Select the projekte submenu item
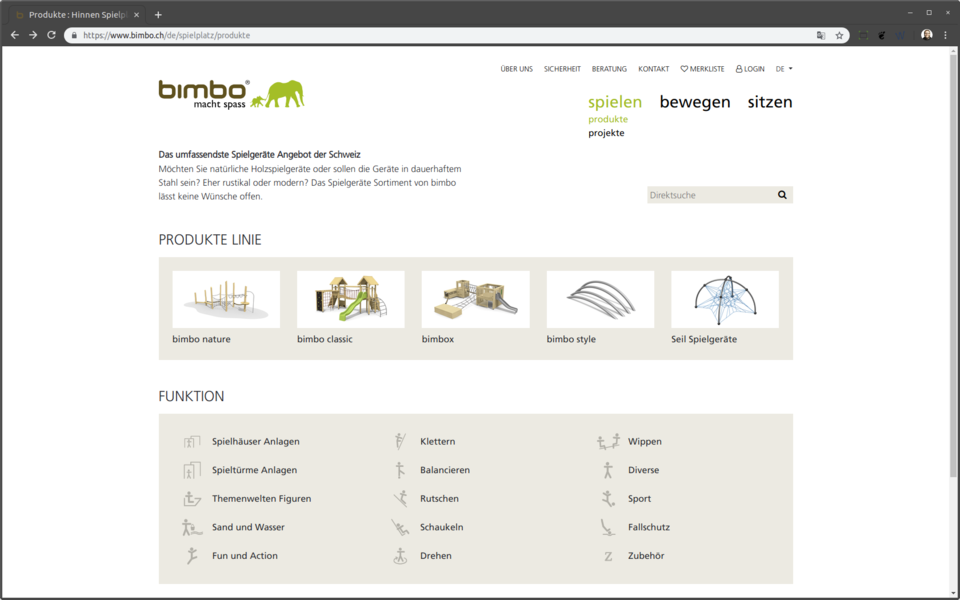 (606, 133)
